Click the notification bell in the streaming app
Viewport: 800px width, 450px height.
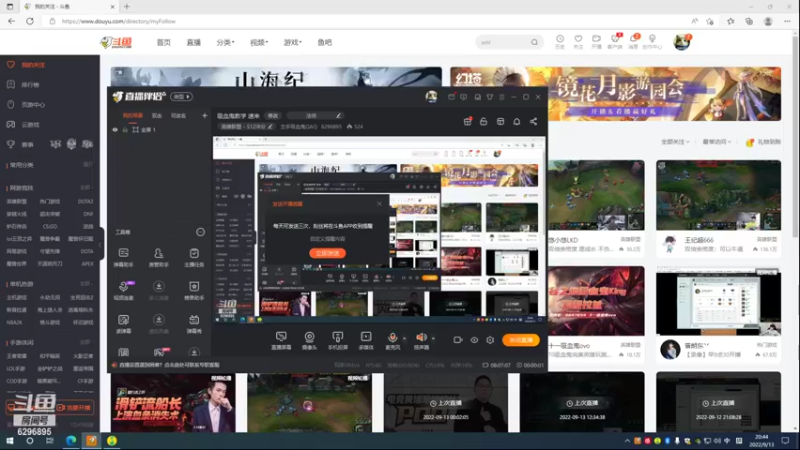[x=517, y=121]
